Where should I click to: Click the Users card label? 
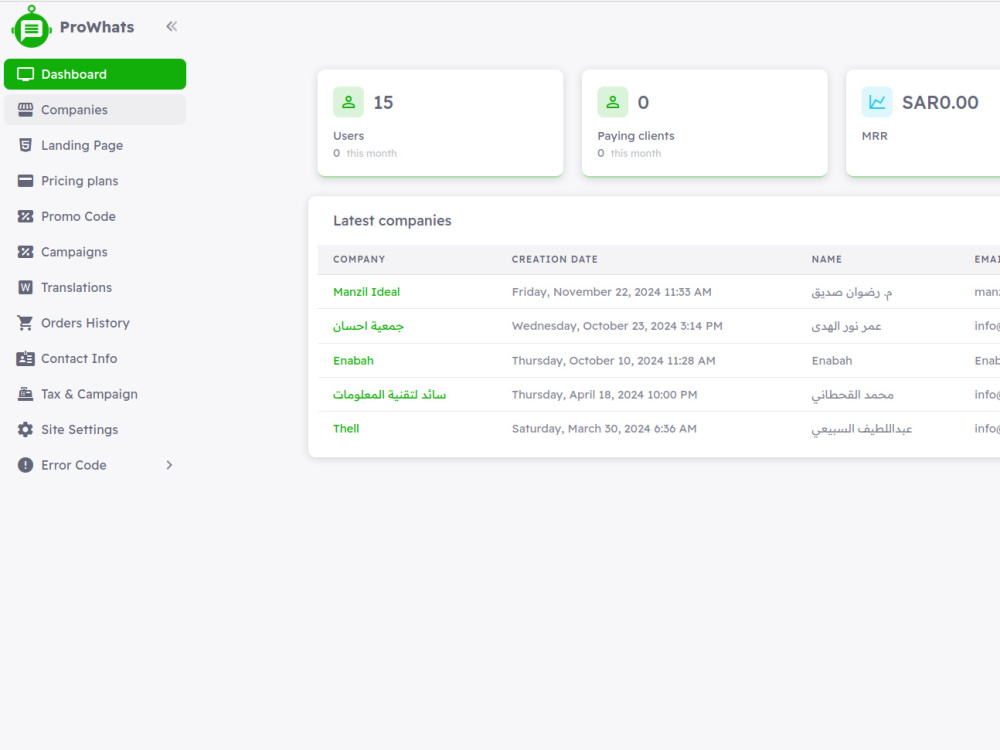348,136
